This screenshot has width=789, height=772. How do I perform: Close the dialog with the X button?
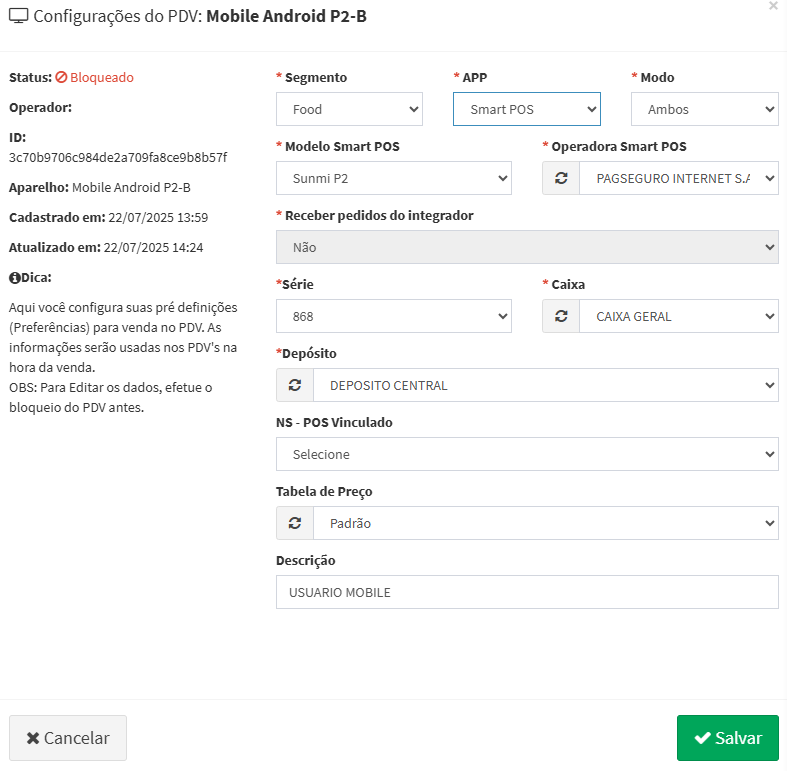(773, 6)
